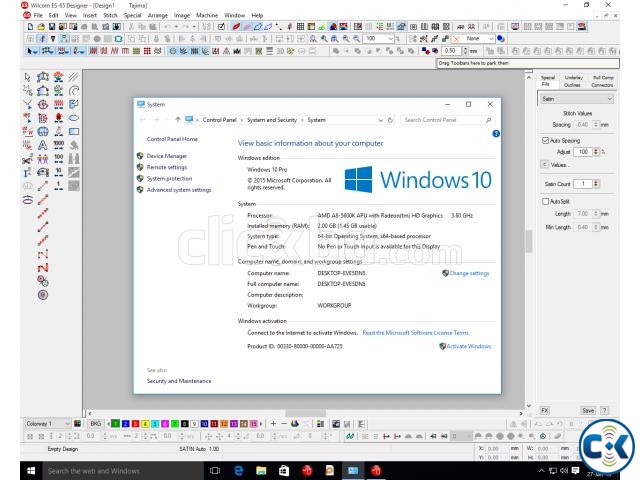Screen dimensions: 640x480
Task: Click the up arrow navigation in System window
Action: (x=178, y=120)
